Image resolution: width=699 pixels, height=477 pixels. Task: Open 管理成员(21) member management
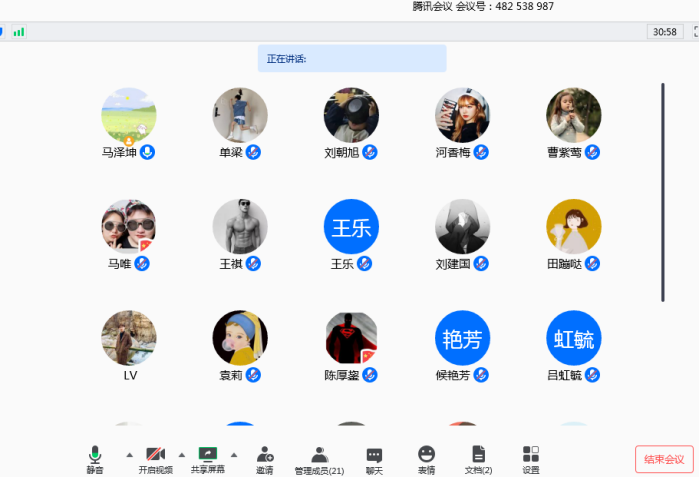319,459
